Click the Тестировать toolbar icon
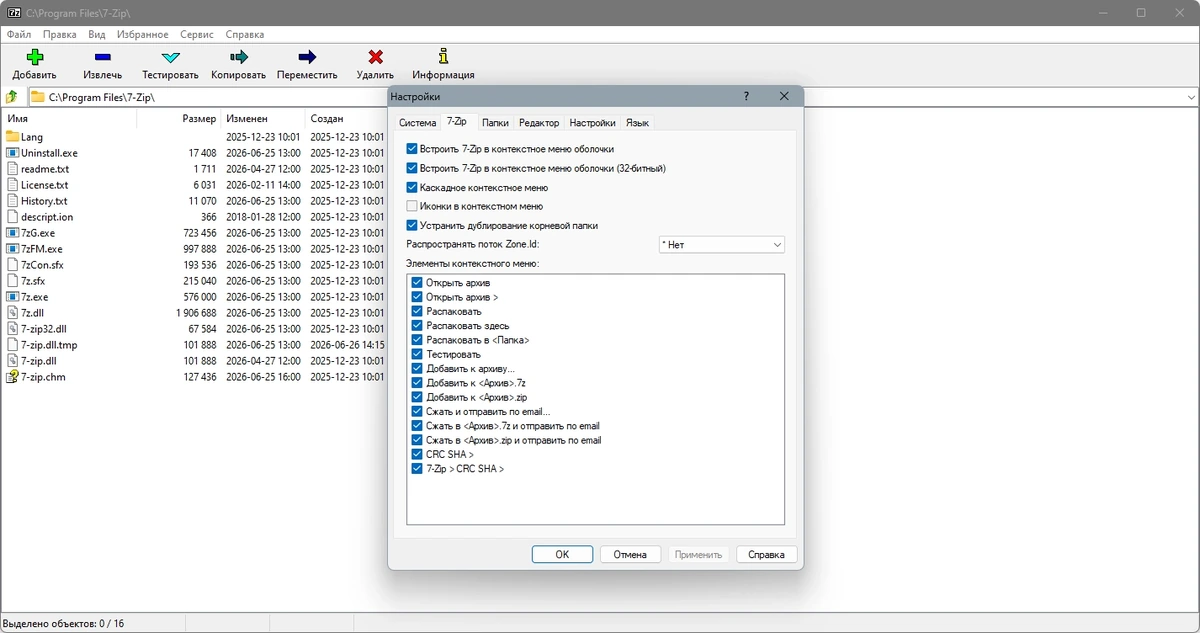 point(170,57)
